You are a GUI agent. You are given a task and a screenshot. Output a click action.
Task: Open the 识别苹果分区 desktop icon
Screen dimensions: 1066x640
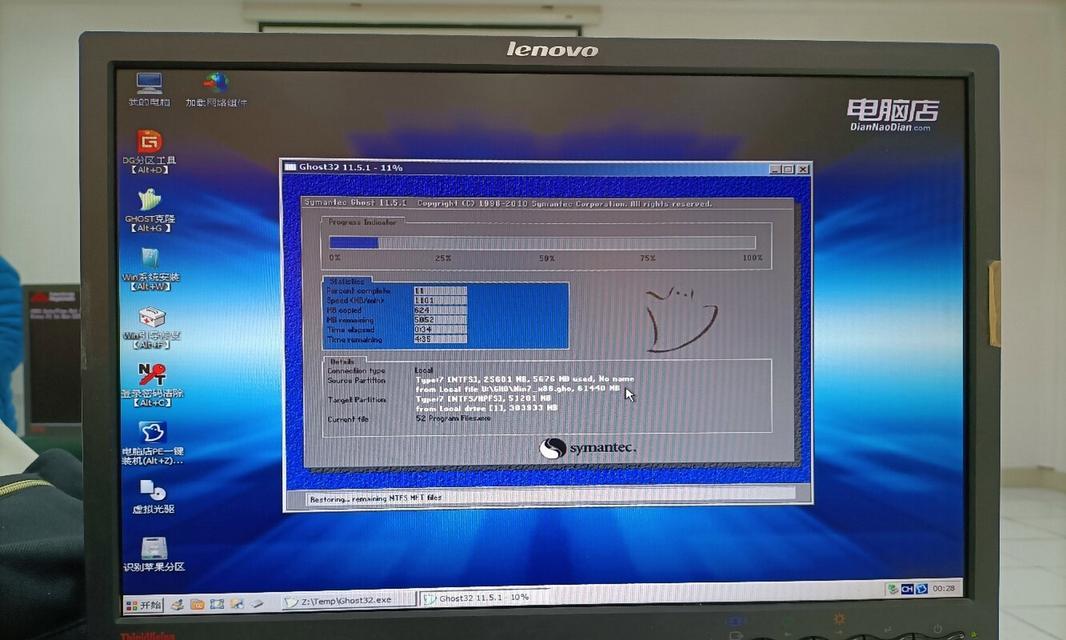coord(154,554)
